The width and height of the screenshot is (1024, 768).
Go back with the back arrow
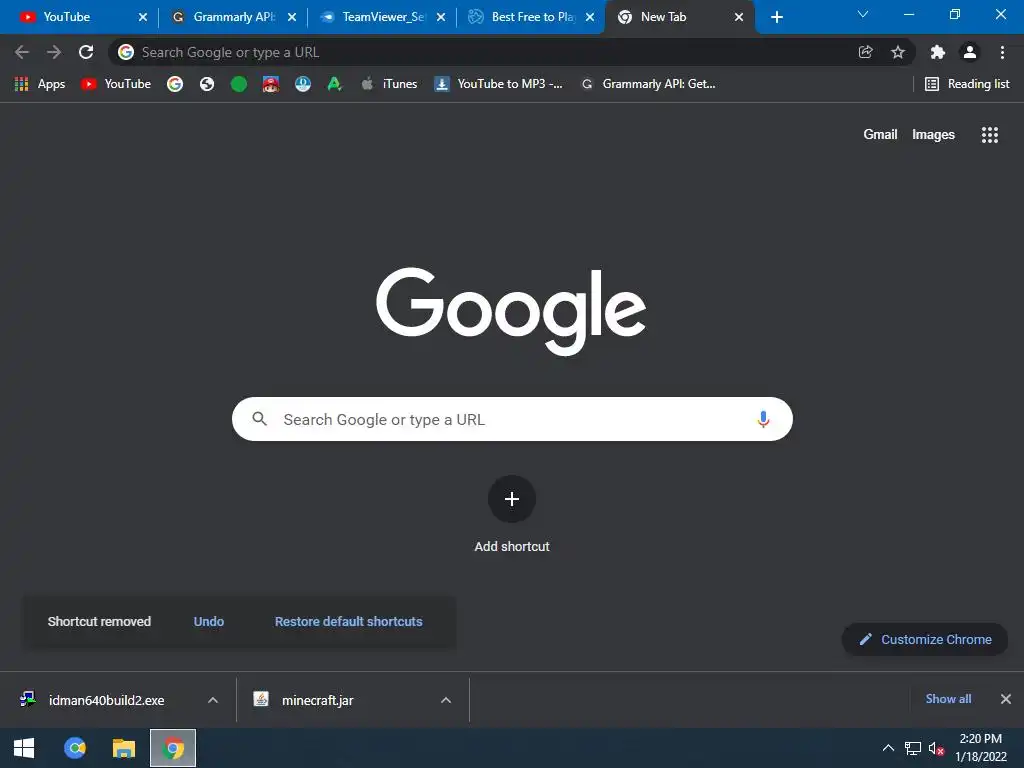click(22, 52)
